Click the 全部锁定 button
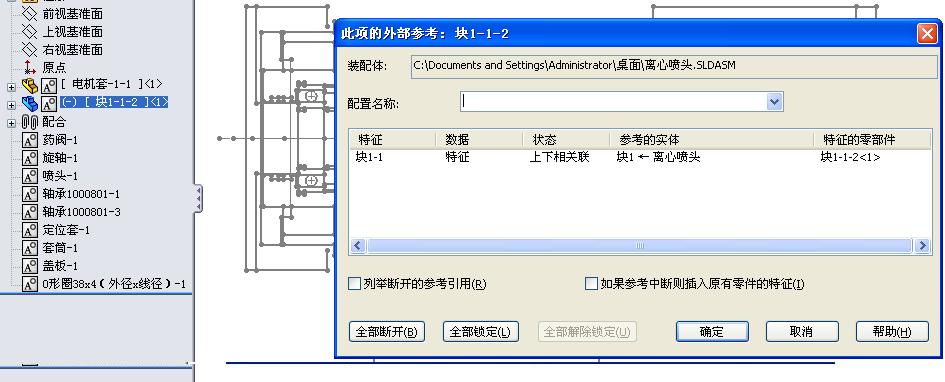Image resolution: width=945 pixels, height=382 pixels. pyautogui.click(x=481, y=331)
